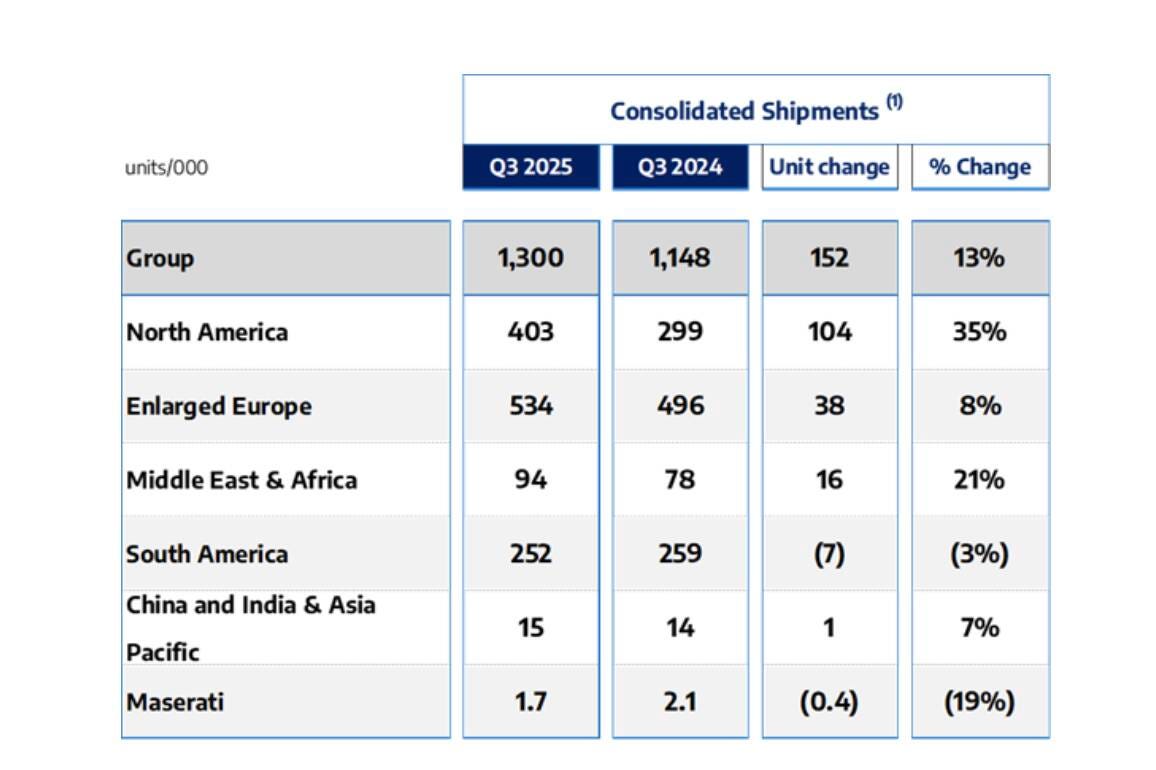The width and height of the screenshot is (1156, 770).
Task: Select the Middle East & Africa label
Action: tap(241, 480)
